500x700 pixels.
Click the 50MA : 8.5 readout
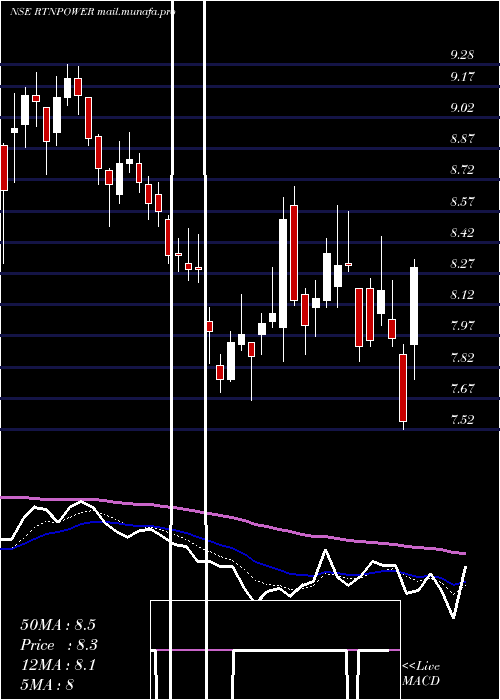tap(58, 625)
